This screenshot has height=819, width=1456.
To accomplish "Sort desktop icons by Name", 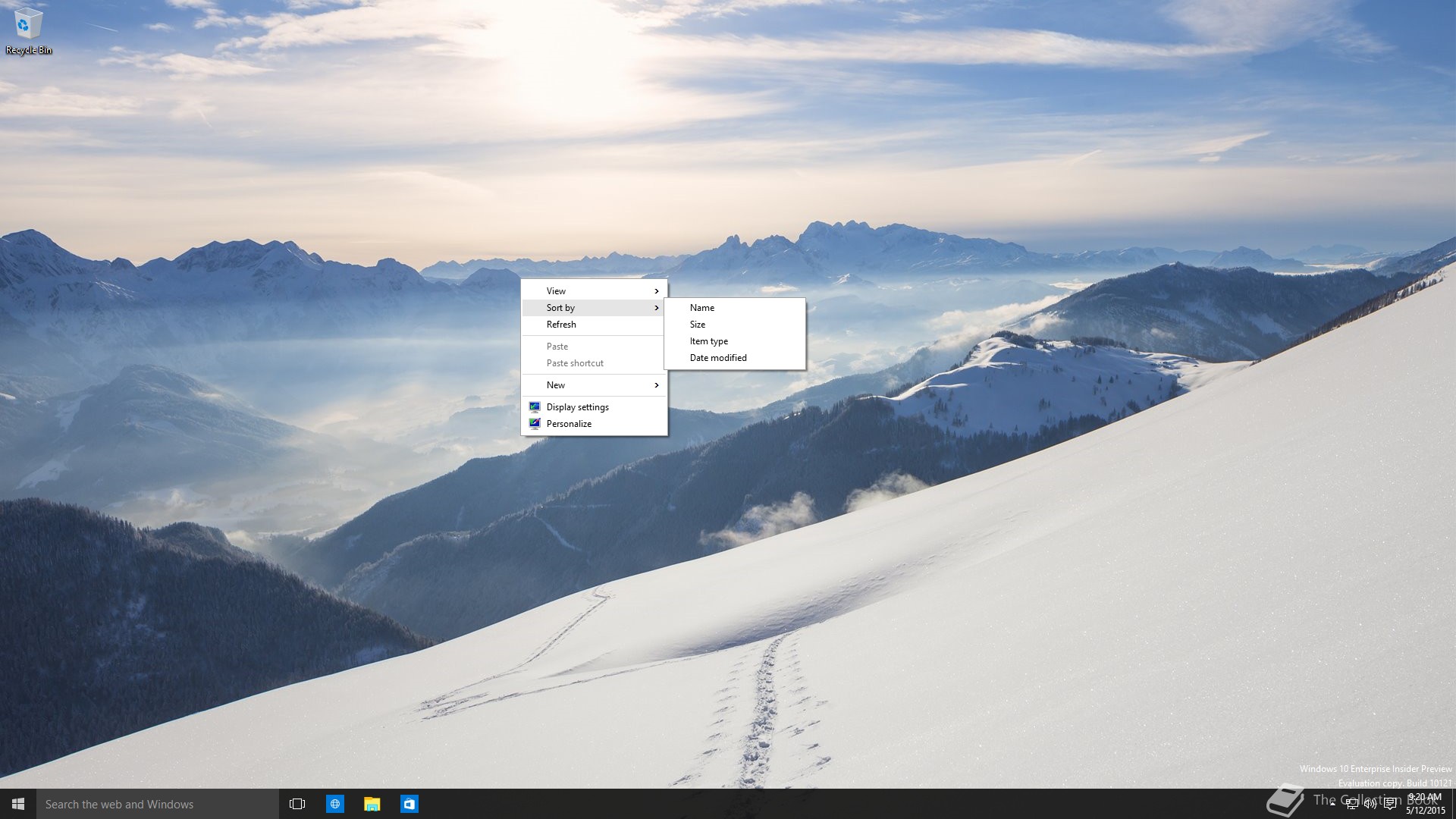I will (x=735, y=308).
